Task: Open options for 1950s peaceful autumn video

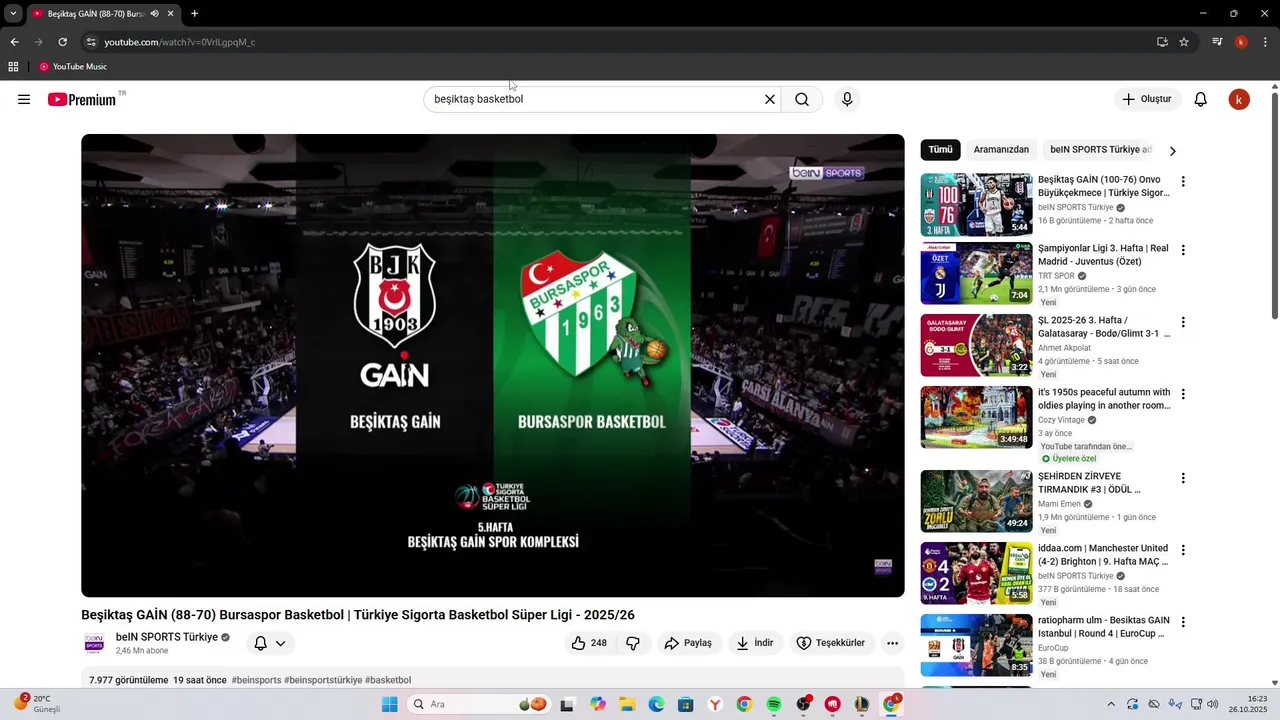Action: point(1183,394)
